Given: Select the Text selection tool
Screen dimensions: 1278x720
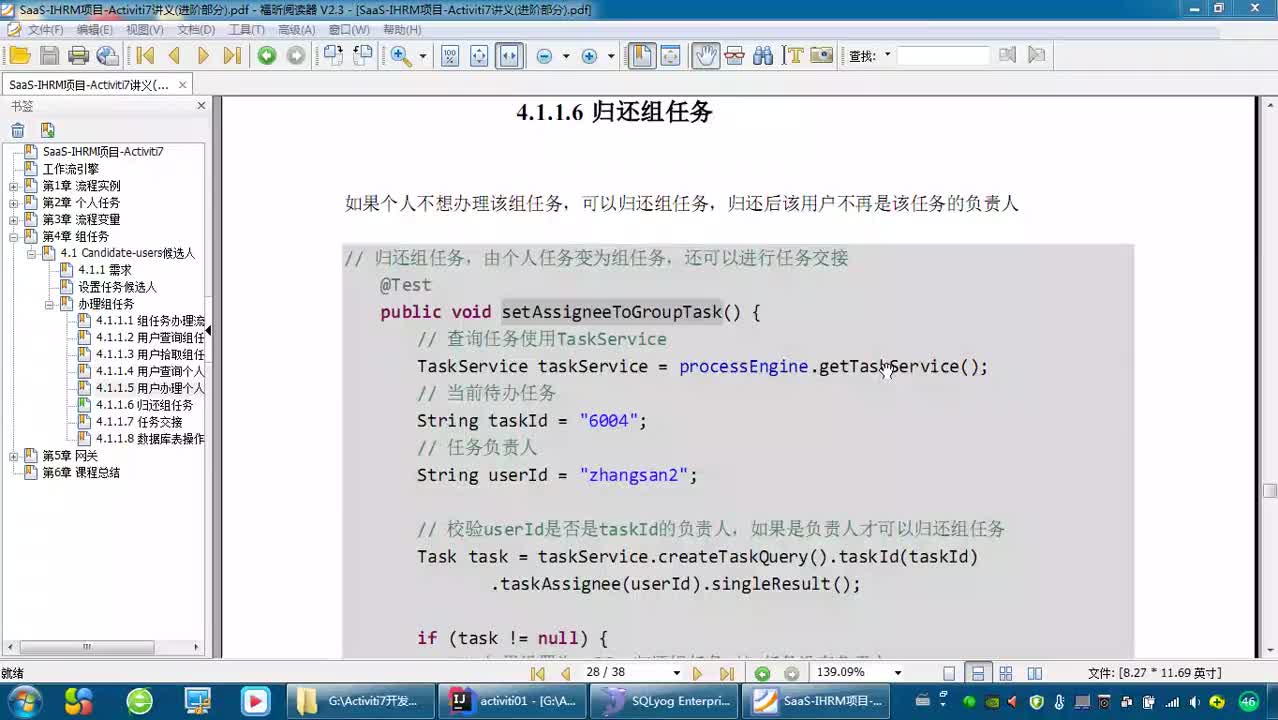Looking at the screenshot, I should point(794,56).
